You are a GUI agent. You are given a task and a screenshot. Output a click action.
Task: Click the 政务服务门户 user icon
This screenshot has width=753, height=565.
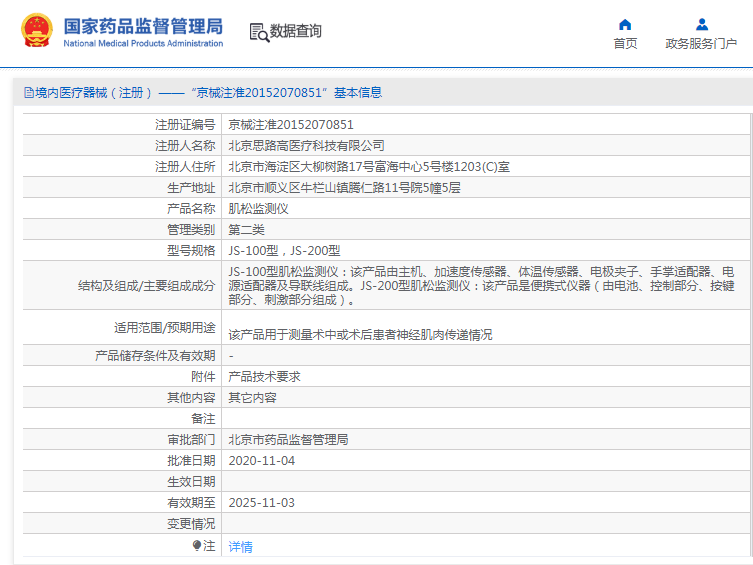702,24
